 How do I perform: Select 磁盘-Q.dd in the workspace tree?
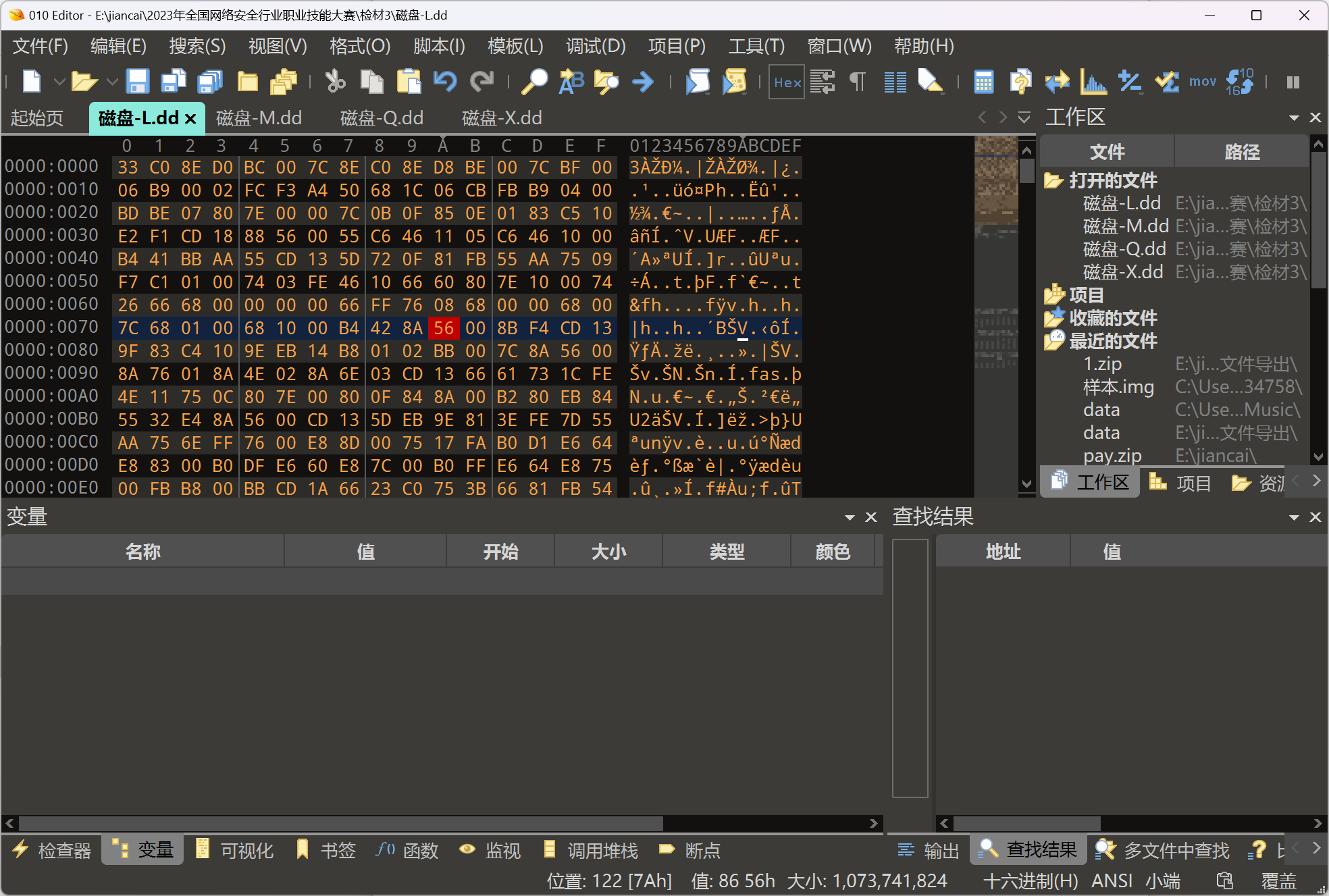1124,249
